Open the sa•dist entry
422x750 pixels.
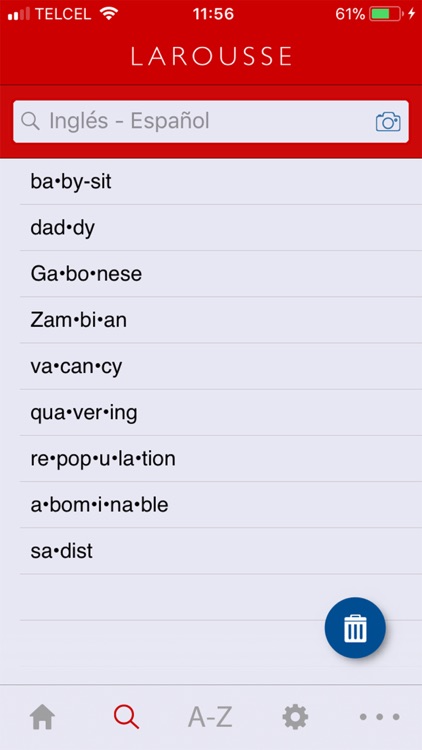[221, 551]
